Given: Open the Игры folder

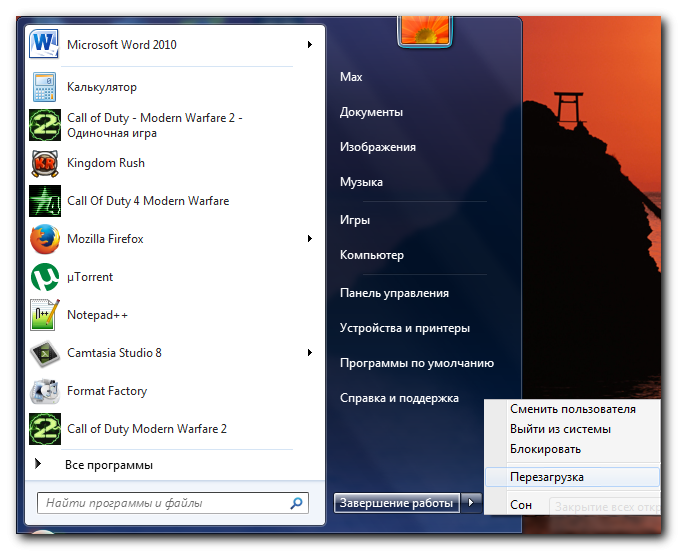Looking at the screenshot, I should [355, 220].
